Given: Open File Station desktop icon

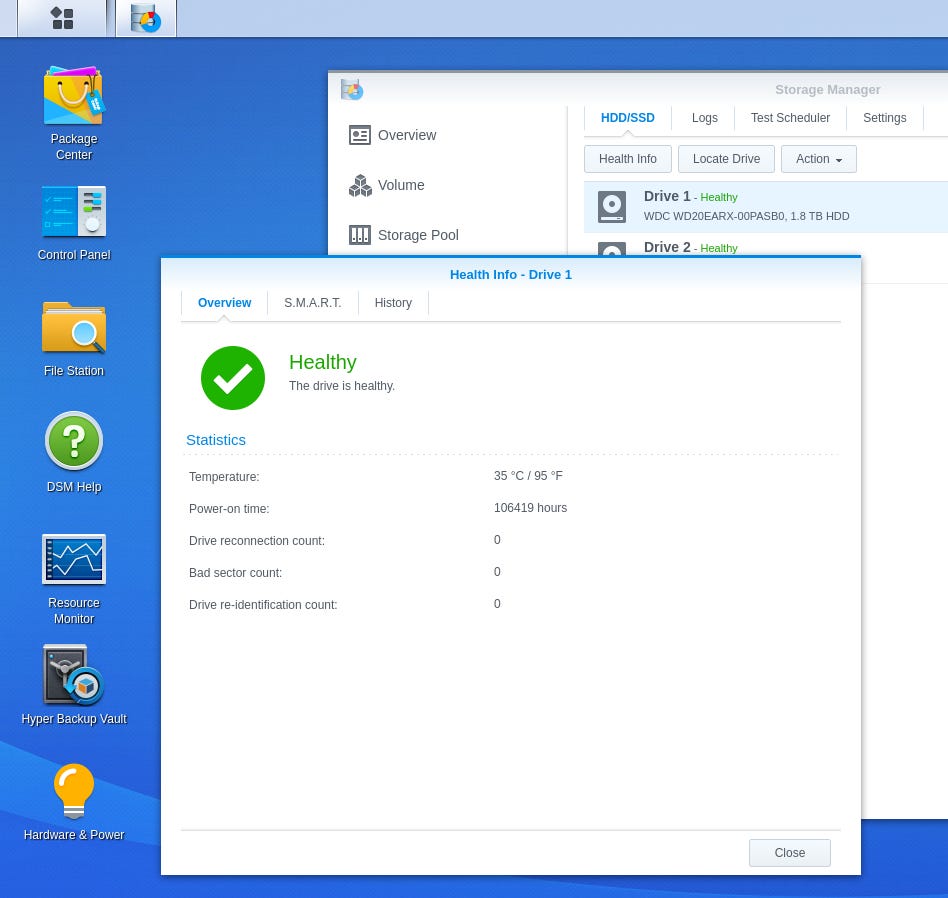Looking at the screenshot, I should click(x=74, y=339).
